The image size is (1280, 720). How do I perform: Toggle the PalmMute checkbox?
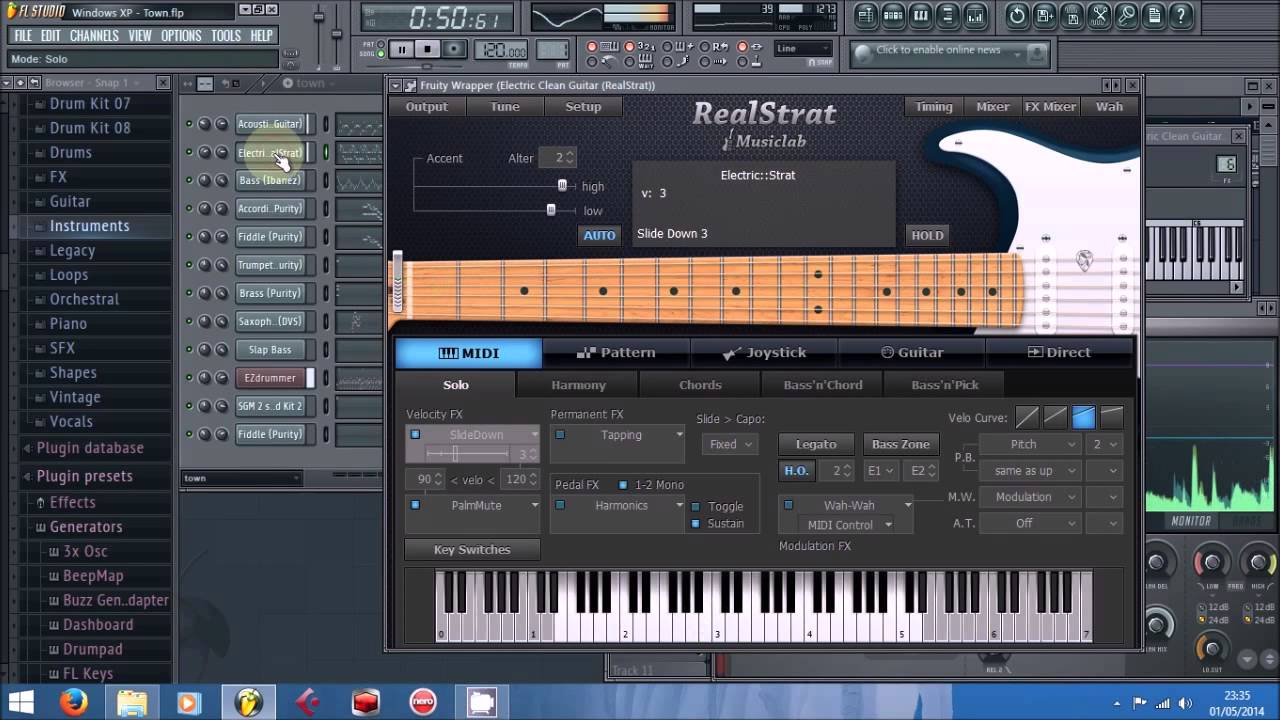point(415,505)
